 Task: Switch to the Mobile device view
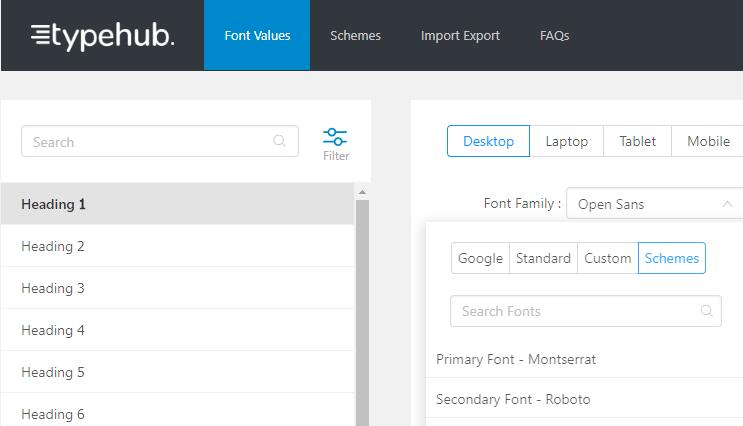tap(708, 141)
